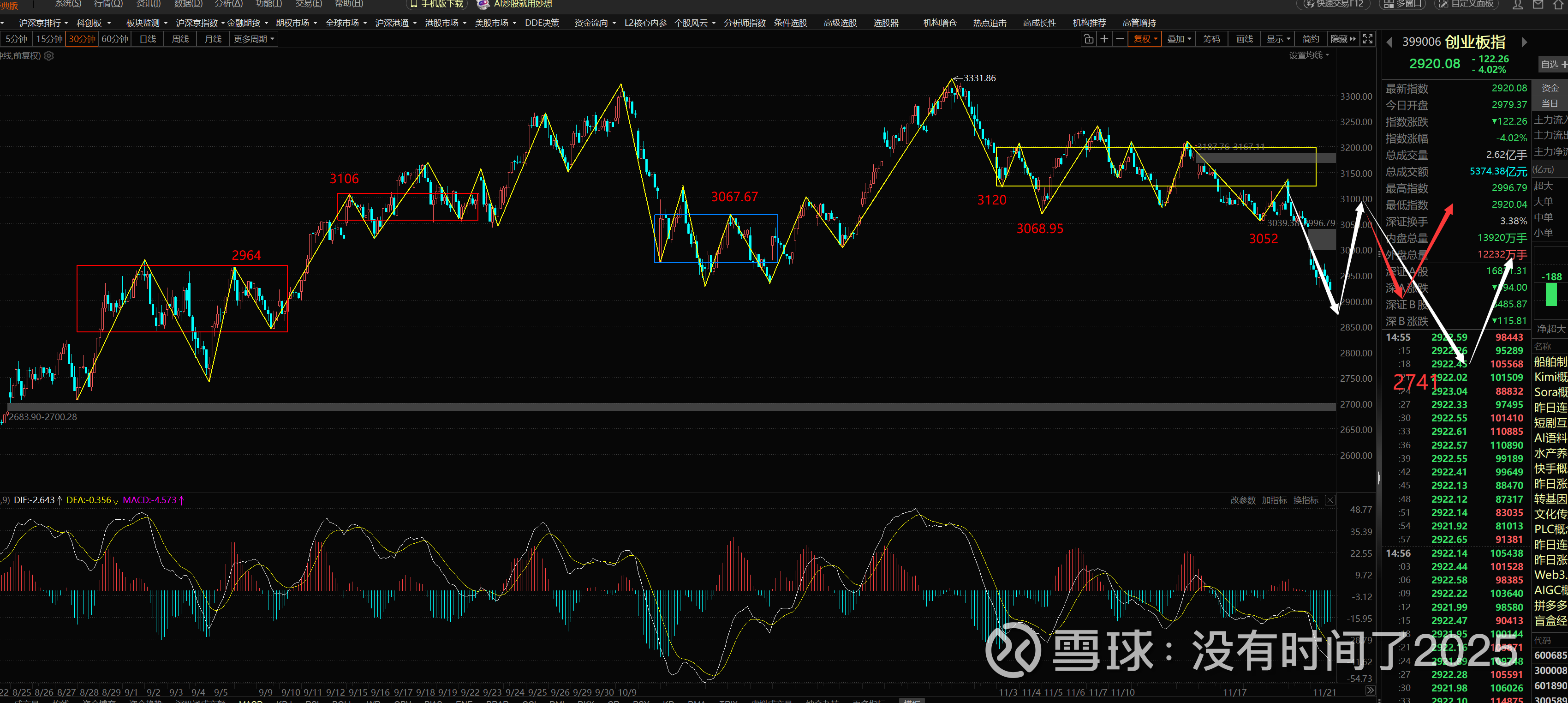Go to previous index with left arrow
Image resolution: width=1568 pixels, height=703 pixels.
click(x=1389, y=42)
